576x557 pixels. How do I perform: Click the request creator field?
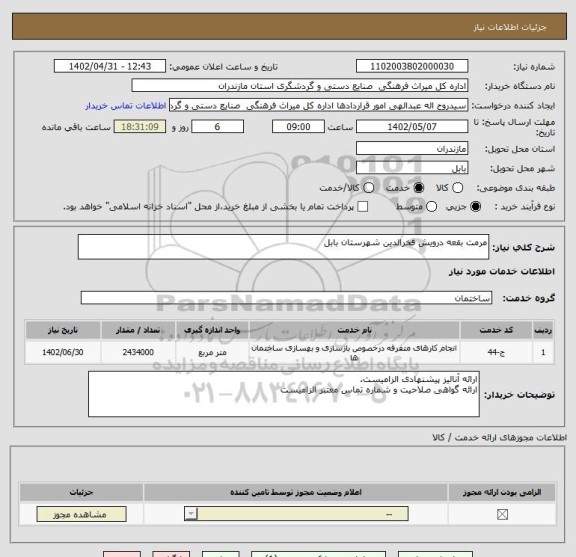(318, 105)
